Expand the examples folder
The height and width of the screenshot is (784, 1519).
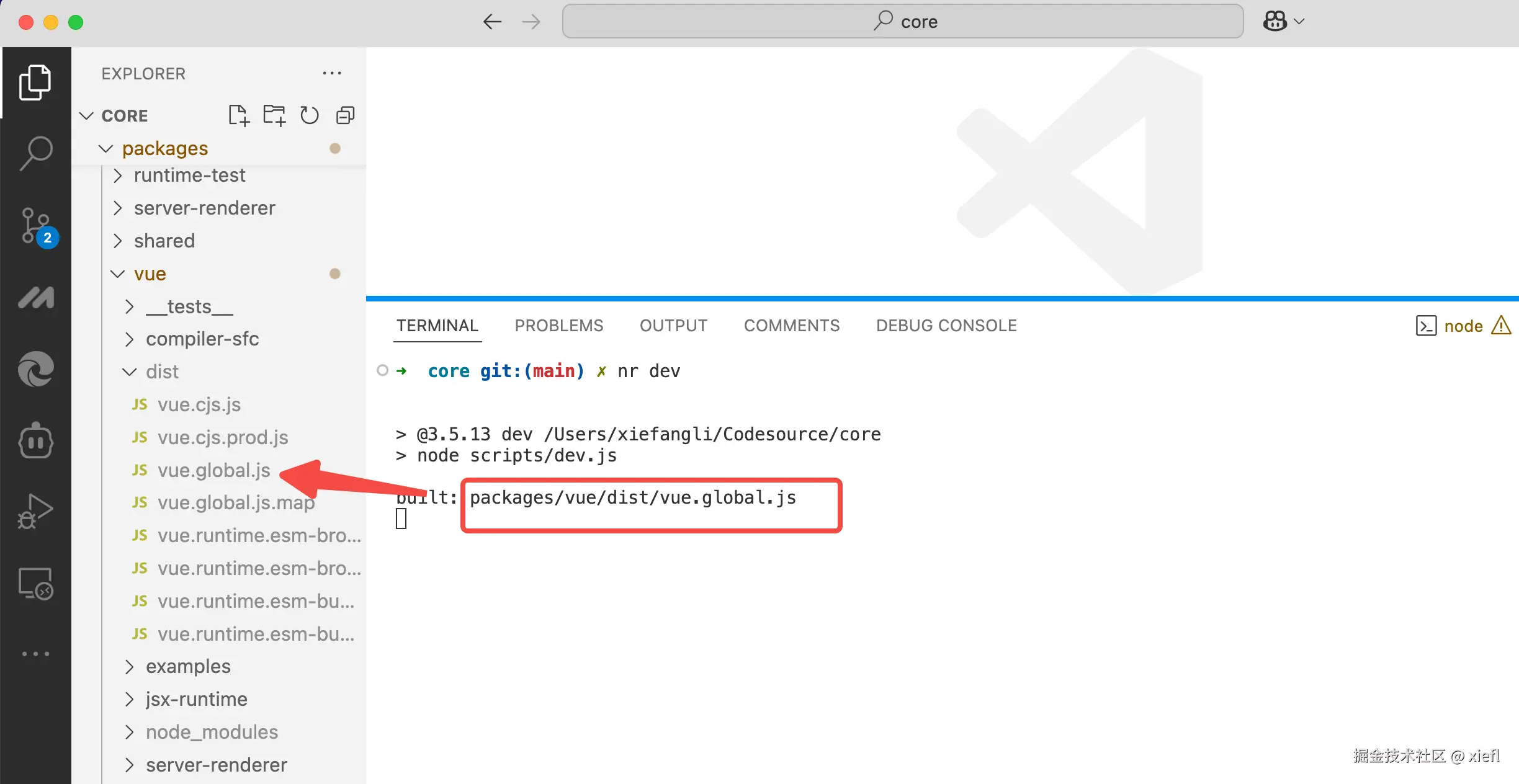click(x=187, y=666)
